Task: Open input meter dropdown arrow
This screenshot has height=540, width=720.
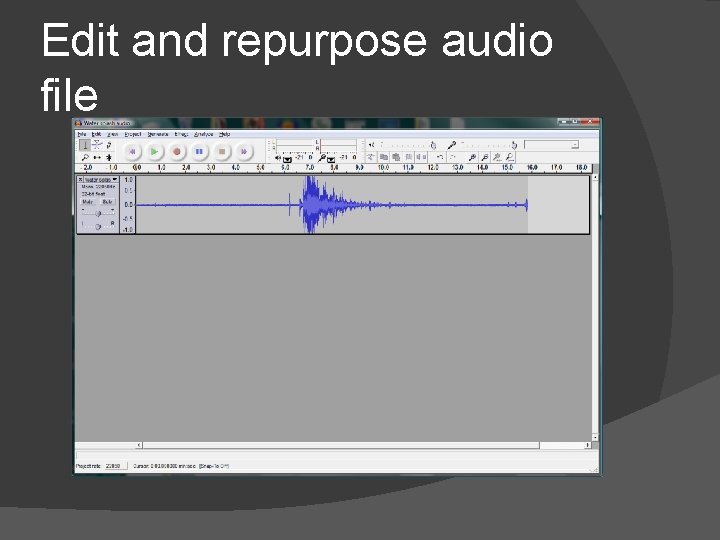Action: 331,159
